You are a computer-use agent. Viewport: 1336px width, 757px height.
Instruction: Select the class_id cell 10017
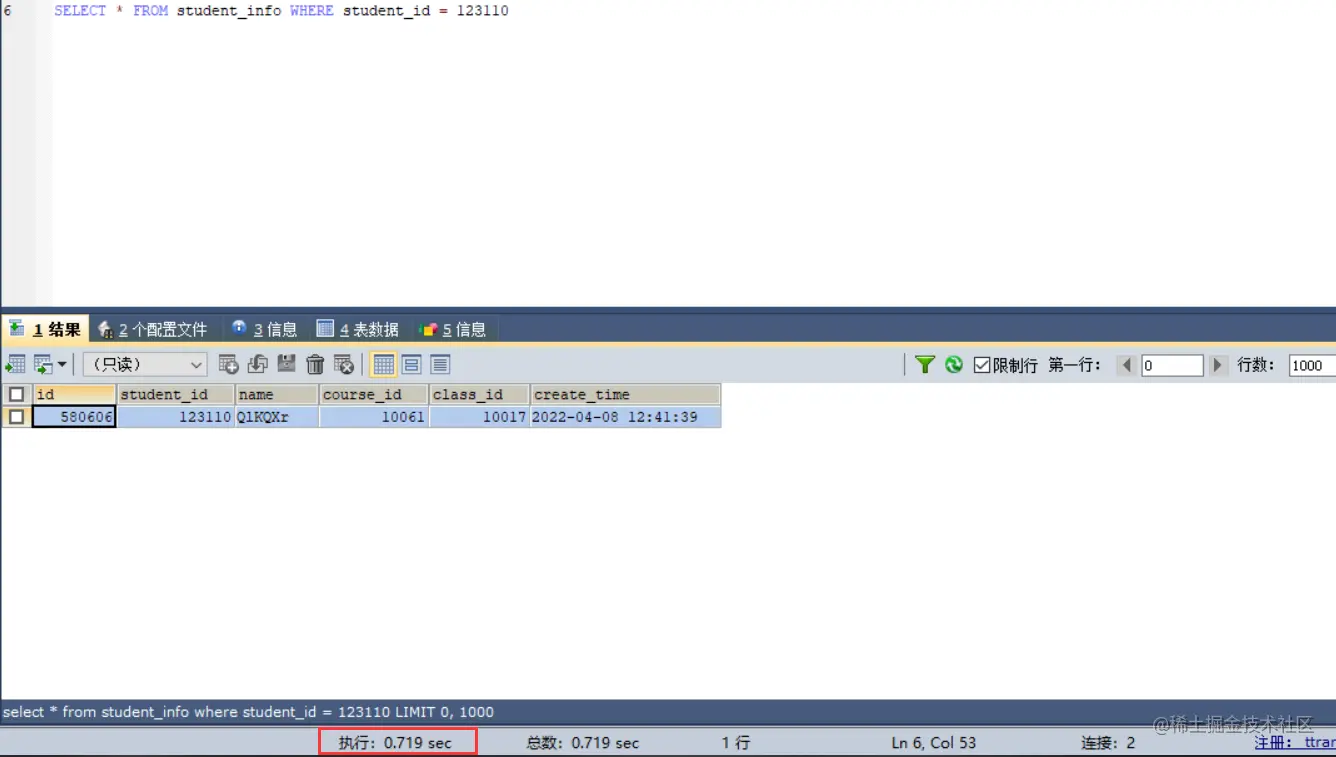[x=479, y=417]
